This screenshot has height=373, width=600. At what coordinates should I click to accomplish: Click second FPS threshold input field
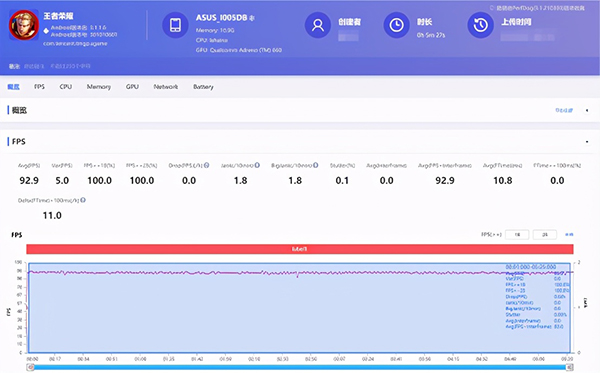coord(545,235)
